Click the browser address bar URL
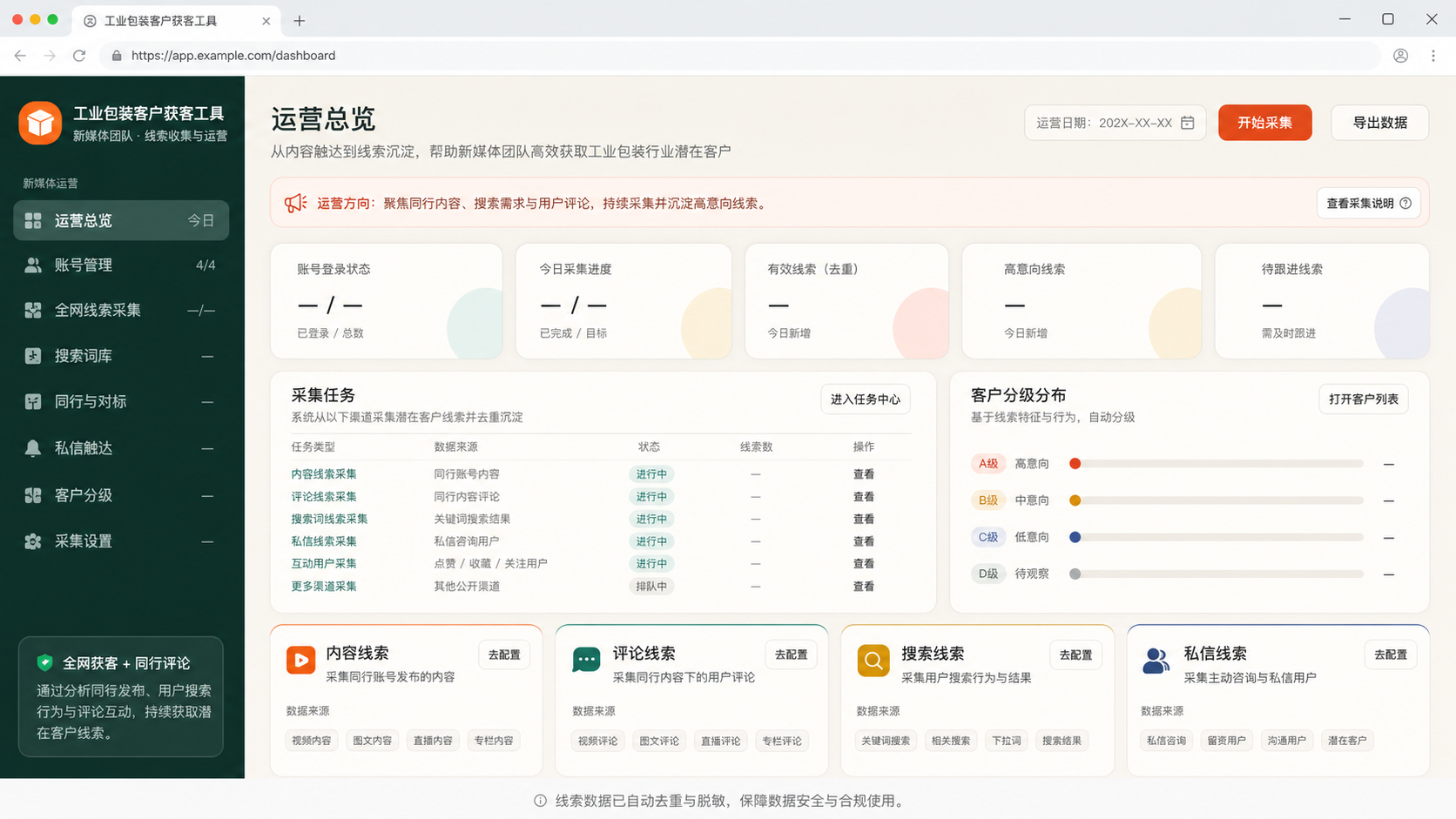1456x819 pixels. point(233,56)
